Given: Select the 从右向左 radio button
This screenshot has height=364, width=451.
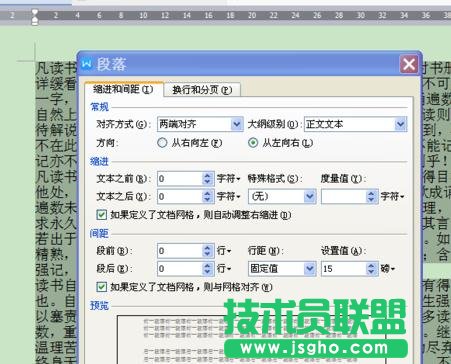Looking at the screenshot, I should coord(162,143).
